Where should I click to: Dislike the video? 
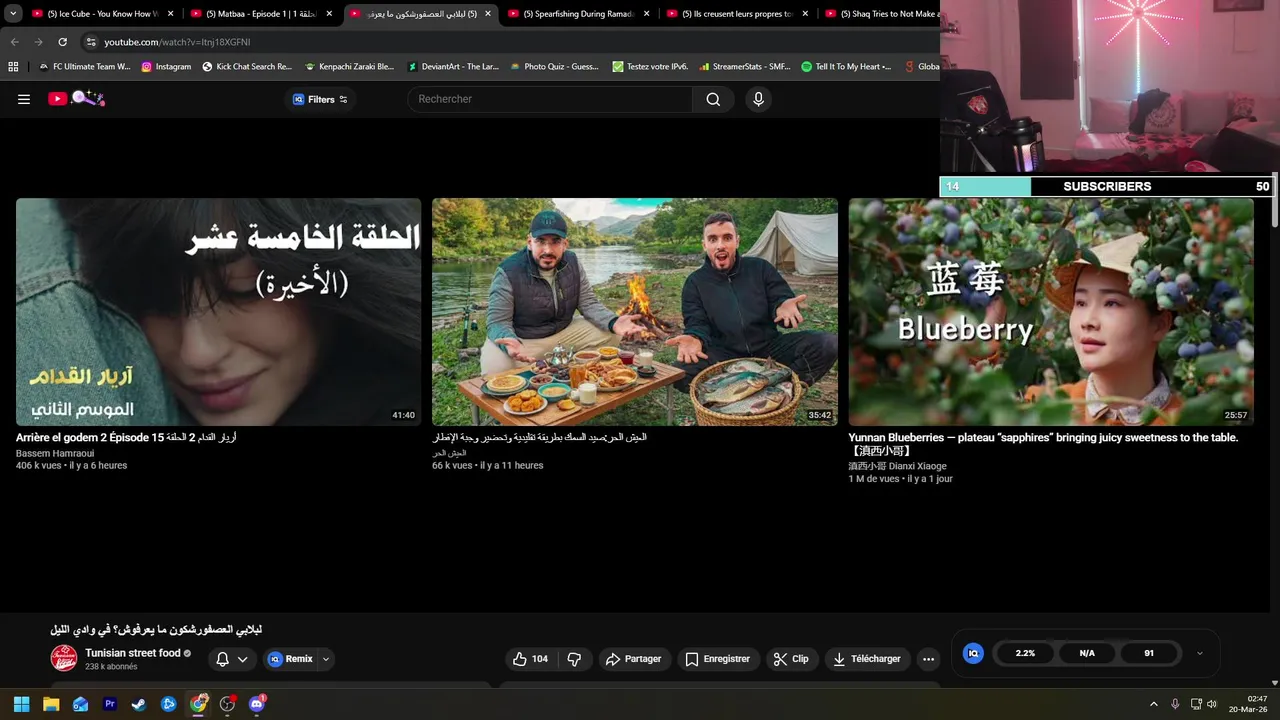[x=574, y=659]
